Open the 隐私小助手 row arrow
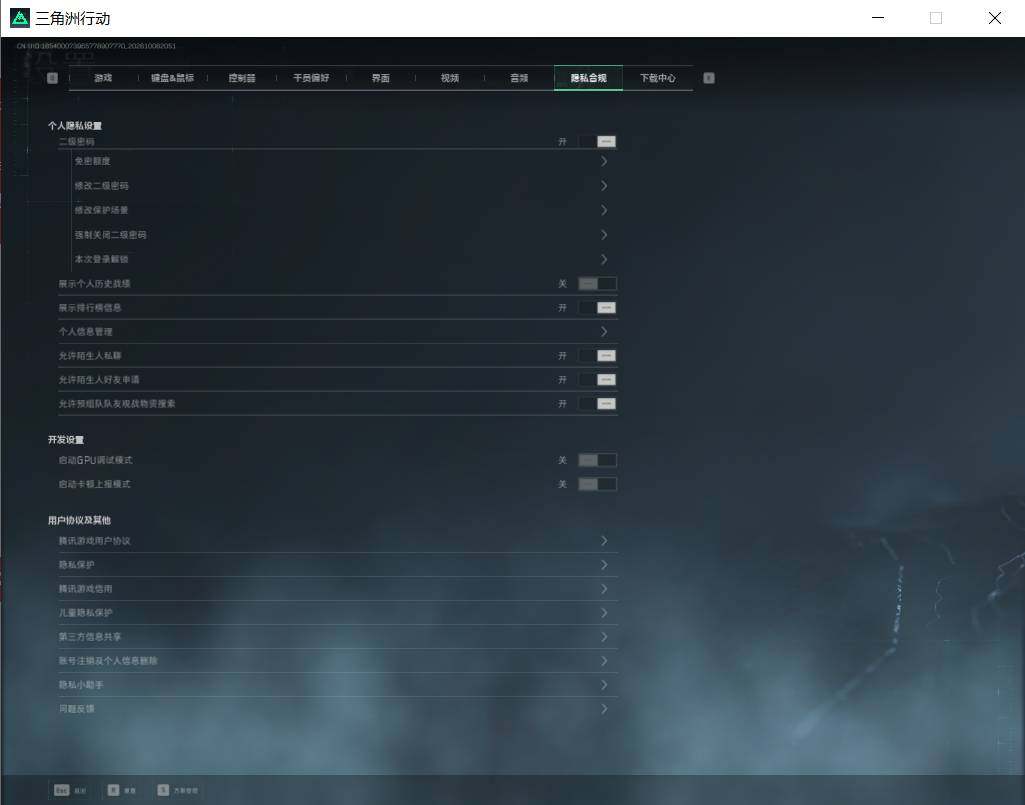Viewport: 1025px width, 805px height. 604,685
